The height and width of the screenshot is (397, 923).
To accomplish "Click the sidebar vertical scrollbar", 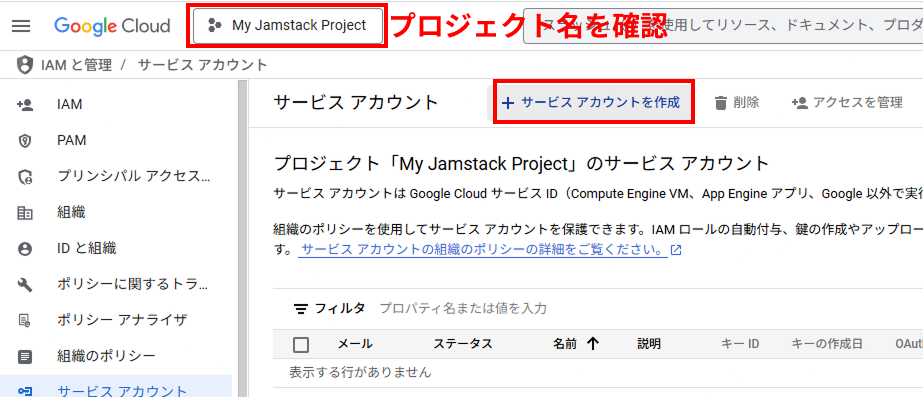I will [241, 239].
